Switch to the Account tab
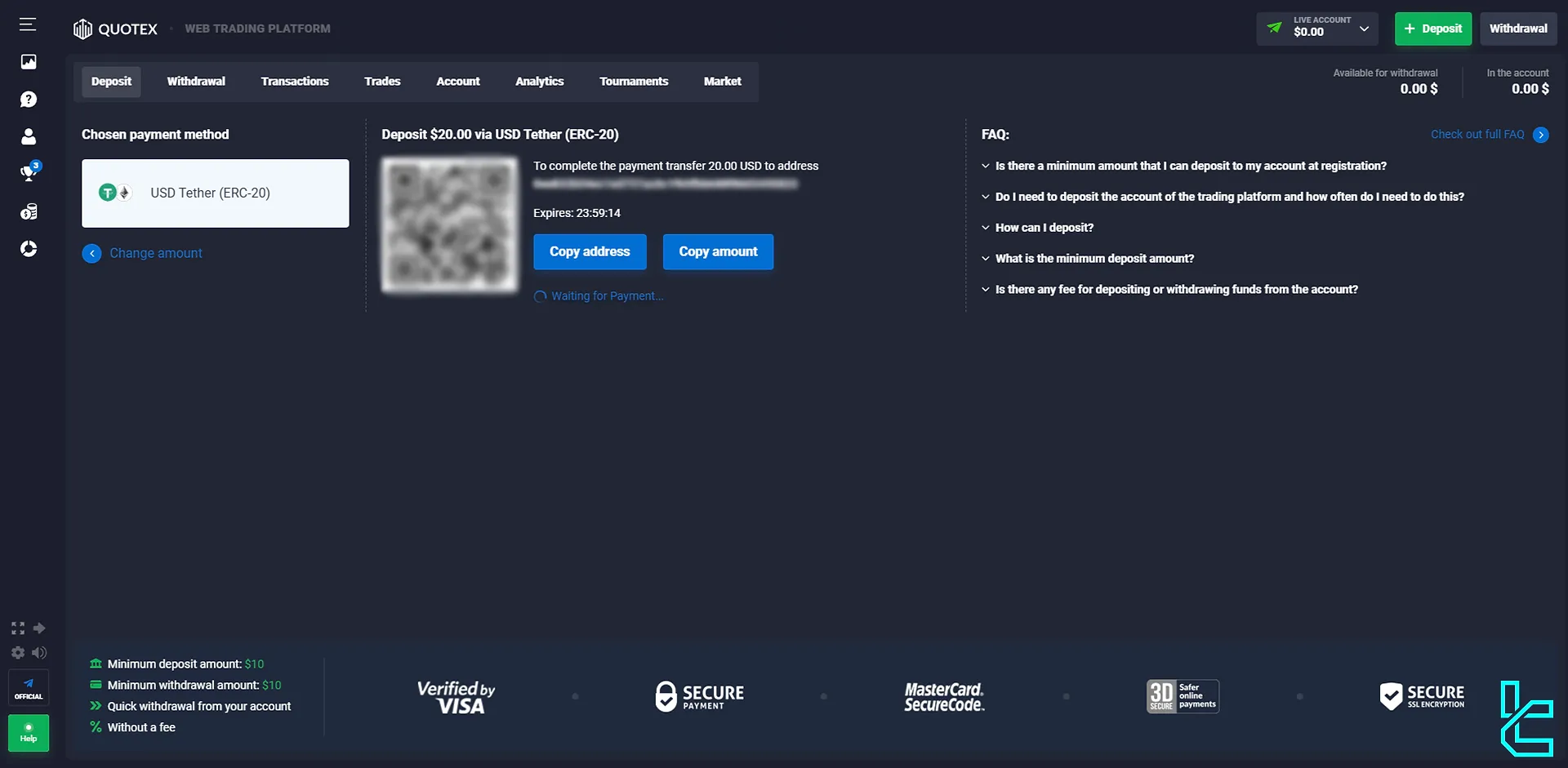Viewport: 1568px width, 768px height. (x=458, y=82)
